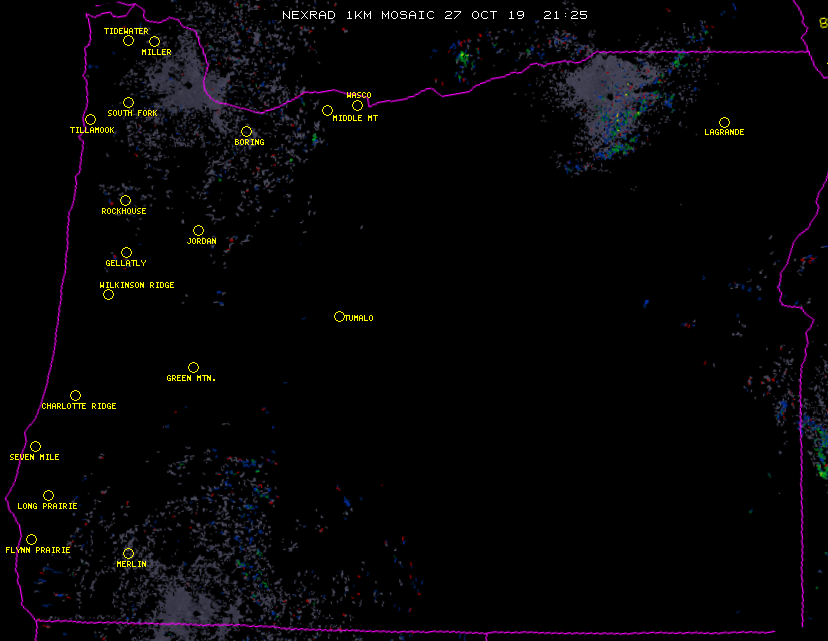
Task: Pick the Boring station circle marker
Action: 246,132
